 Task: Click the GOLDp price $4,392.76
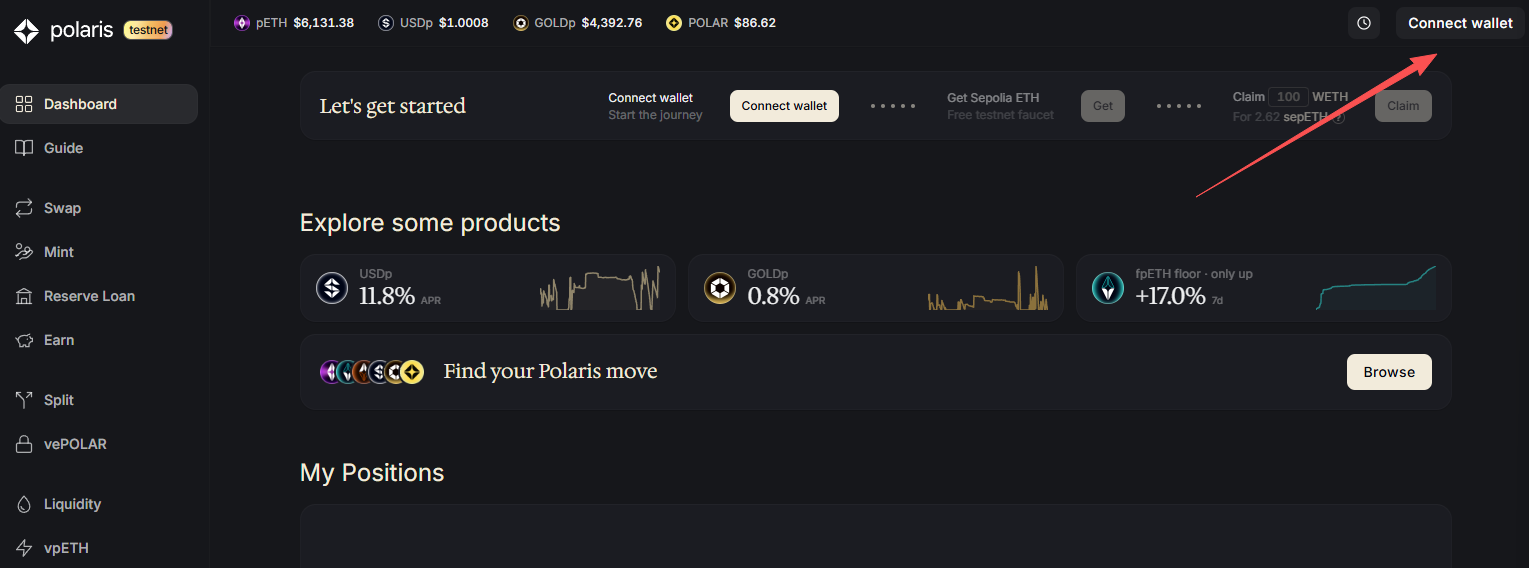pos(612,23)
